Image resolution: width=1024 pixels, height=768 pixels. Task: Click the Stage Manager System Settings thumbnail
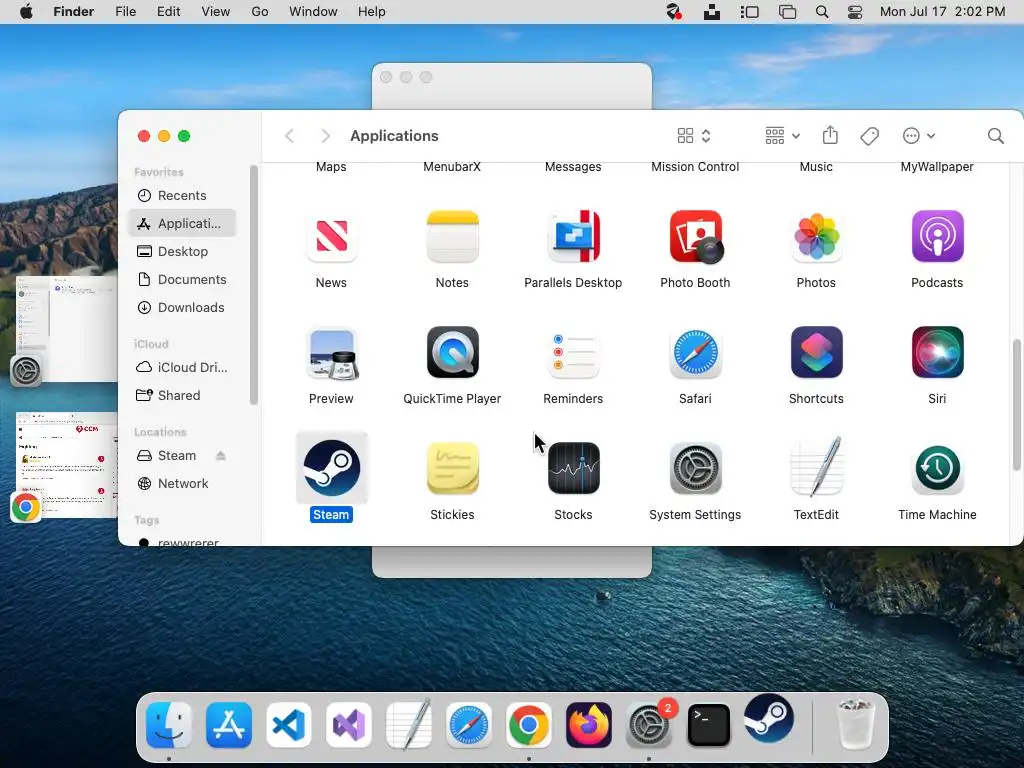tap(65, 328)
